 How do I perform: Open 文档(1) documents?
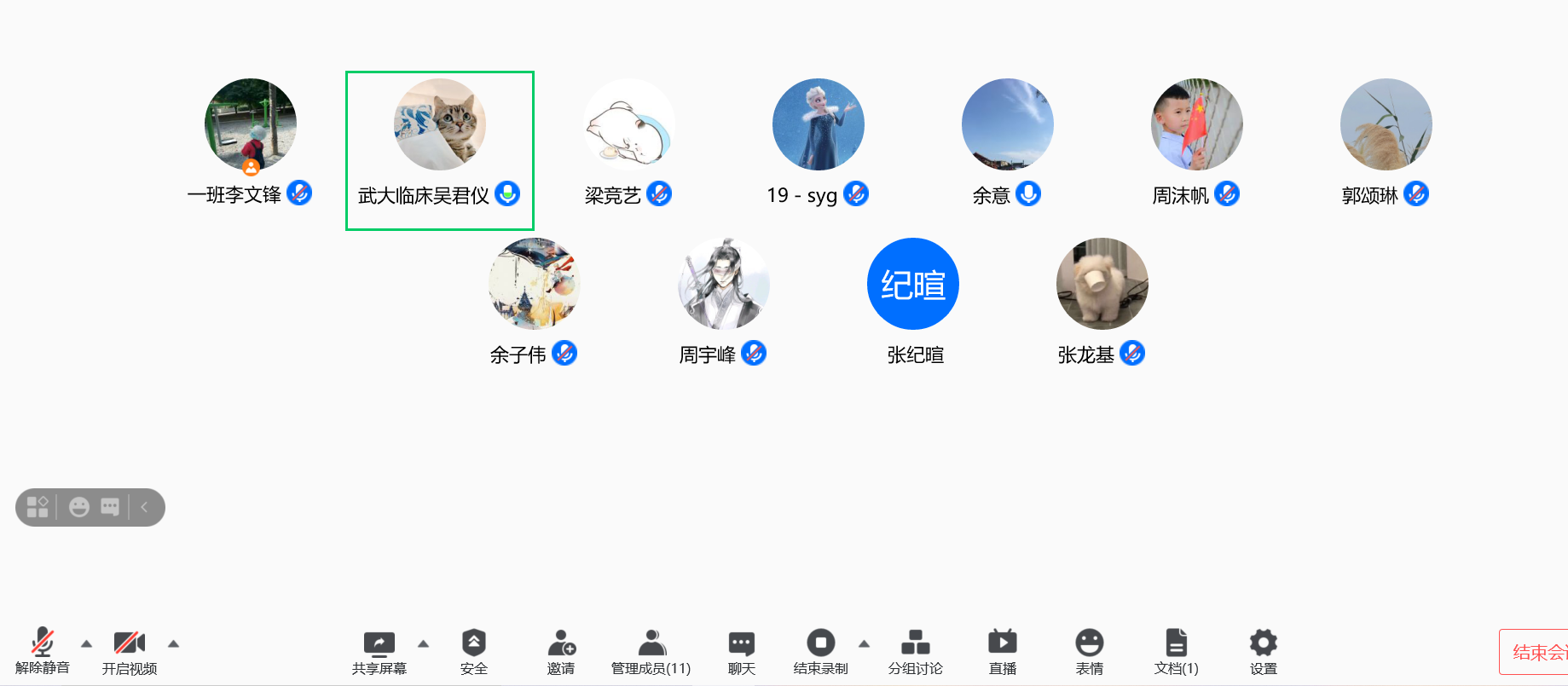pyautogui.click(x=1177, y=653)
